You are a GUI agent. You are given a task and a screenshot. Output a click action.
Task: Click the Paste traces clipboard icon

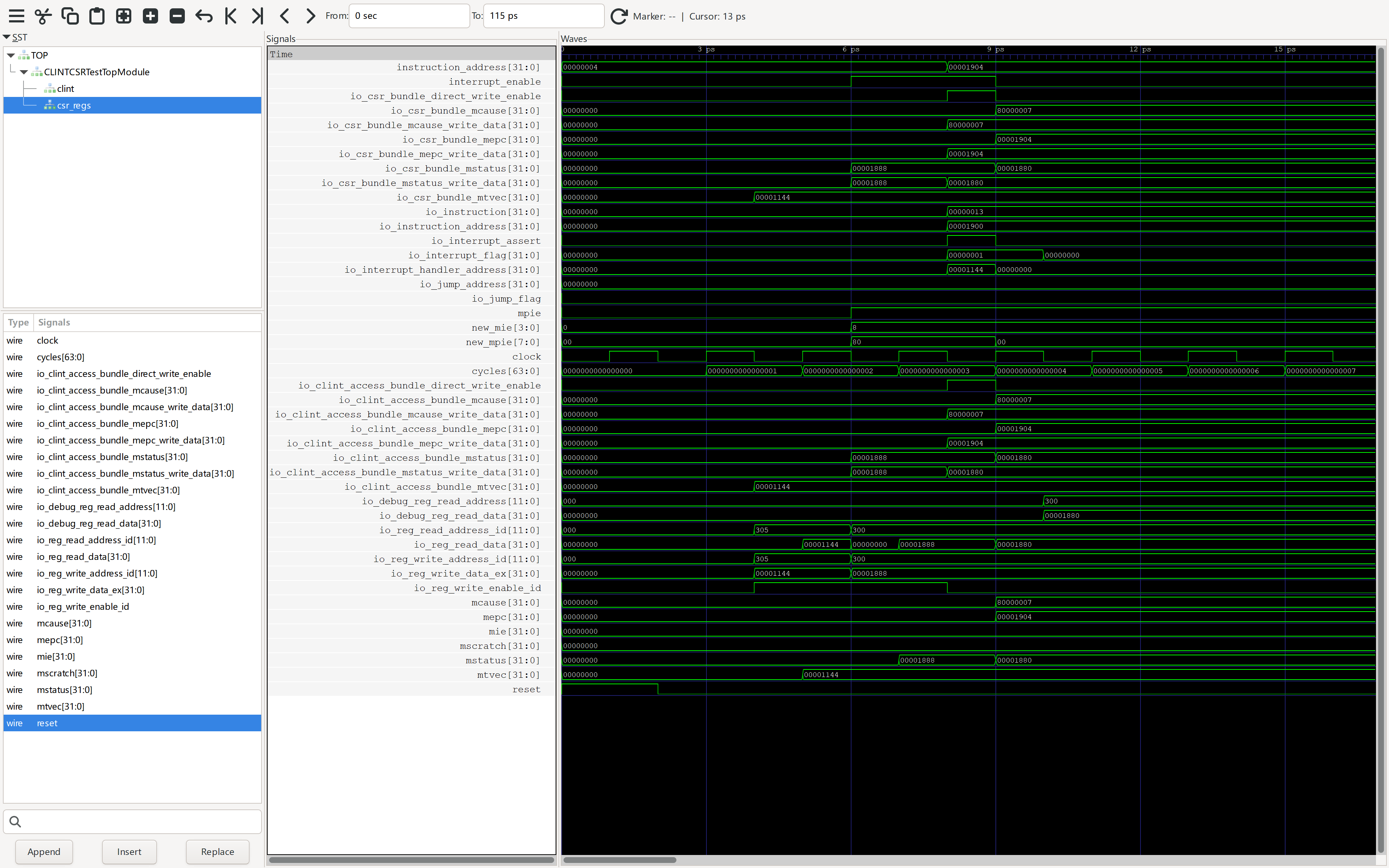(x=97, y=16)
